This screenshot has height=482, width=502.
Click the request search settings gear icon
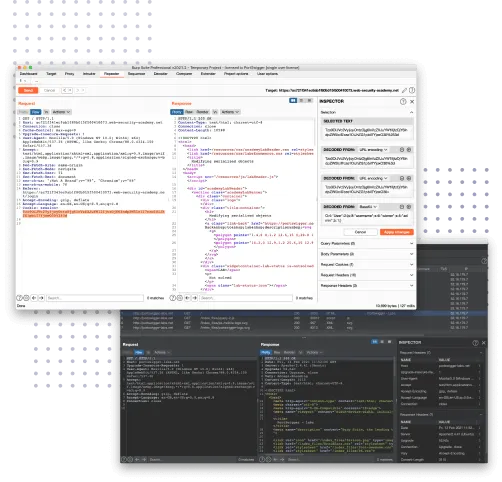26,298
